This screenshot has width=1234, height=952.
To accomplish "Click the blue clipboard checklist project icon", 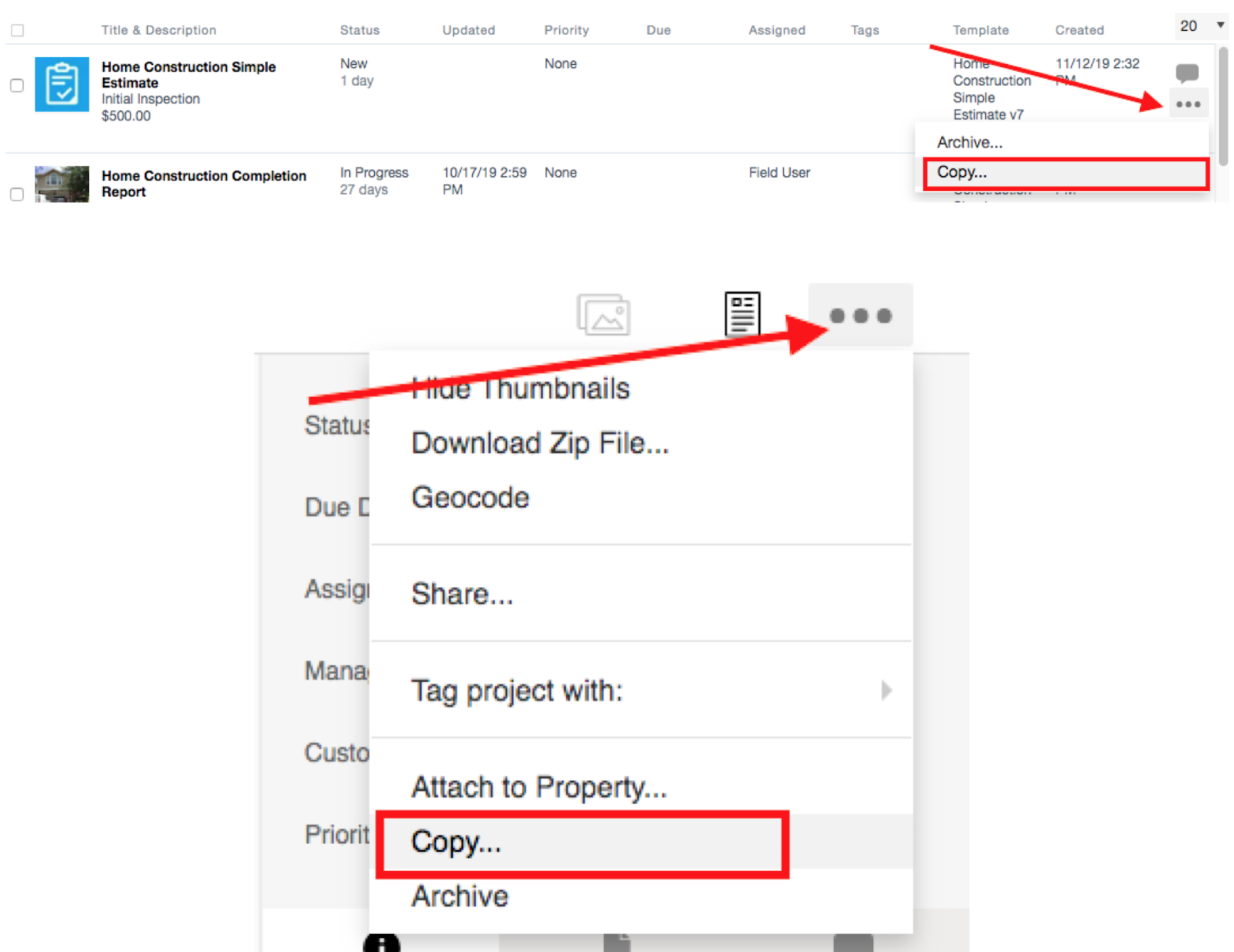I will 62,84.
